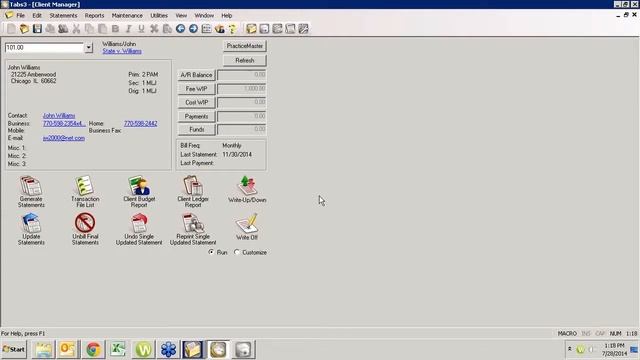Viewport: 640px width, 360px height.
Task: Open the Maintenance menu
Action: click(127, 16)
